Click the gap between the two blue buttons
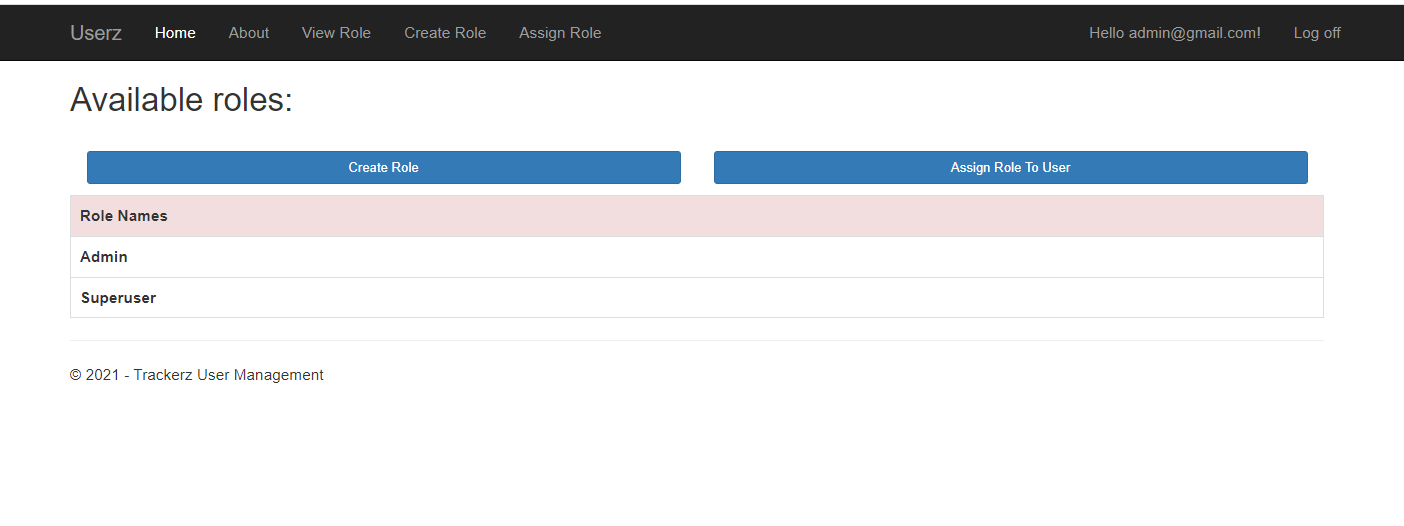Image resolution: width=1404 pixels, height=526 pixels. point(697,167)
